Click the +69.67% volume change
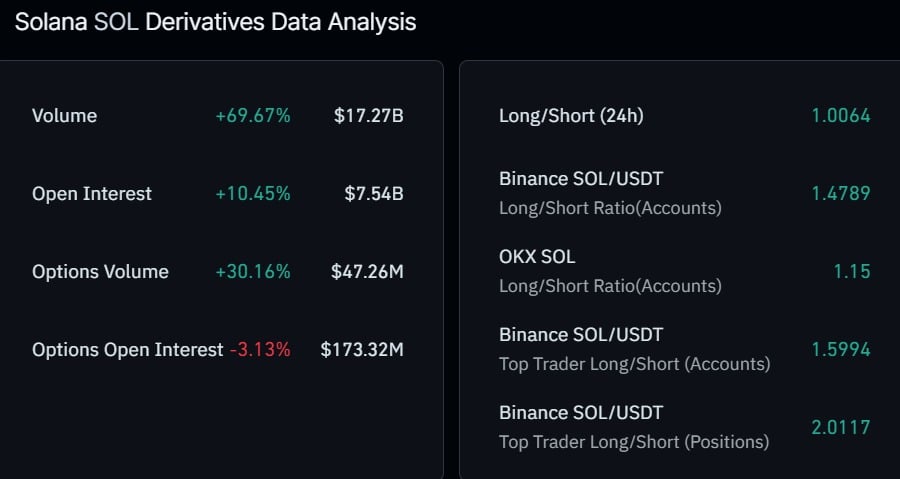 point(253,116)
